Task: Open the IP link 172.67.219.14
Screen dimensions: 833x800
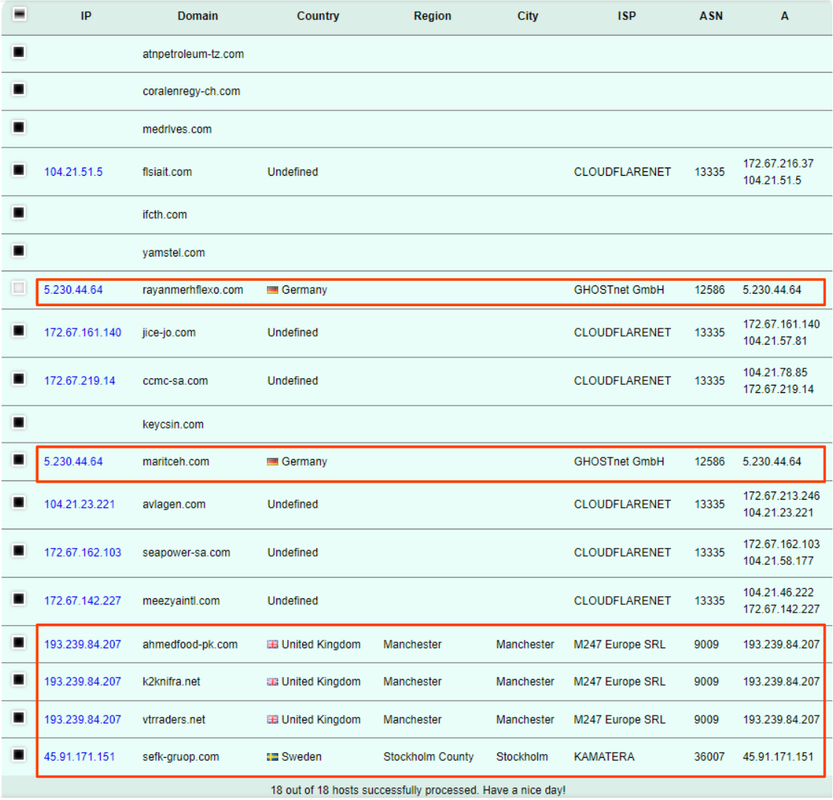Action: point(80,381)
